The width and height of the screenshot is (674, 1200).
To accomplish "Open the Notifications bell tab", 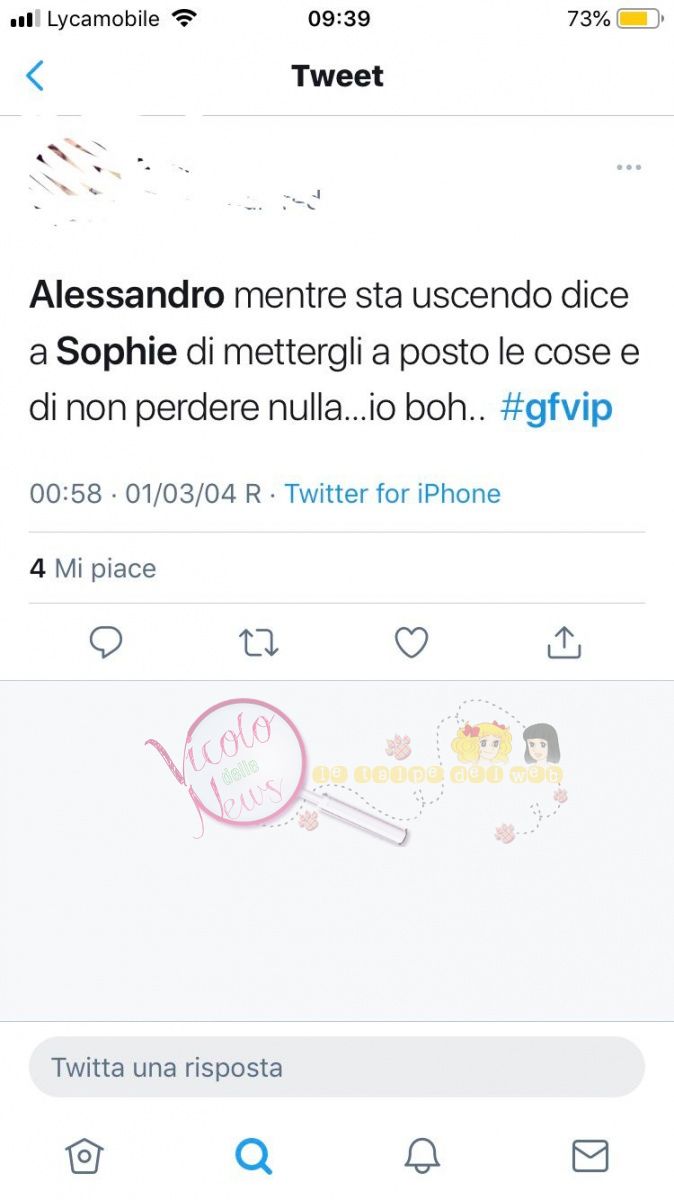I will [422, 1156].
